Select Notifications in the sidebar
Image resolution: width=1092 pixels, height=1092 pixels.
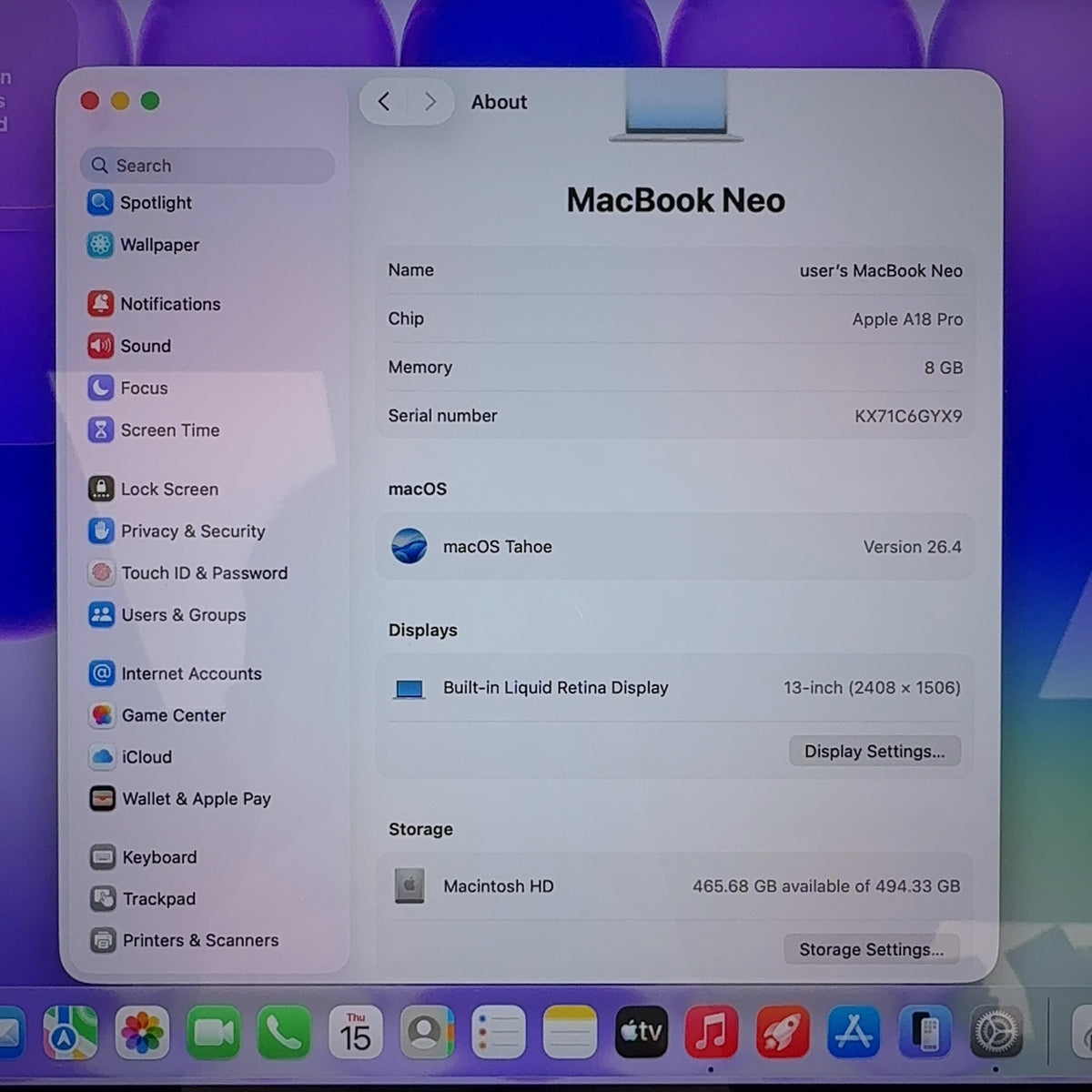[x=155, y=304]
